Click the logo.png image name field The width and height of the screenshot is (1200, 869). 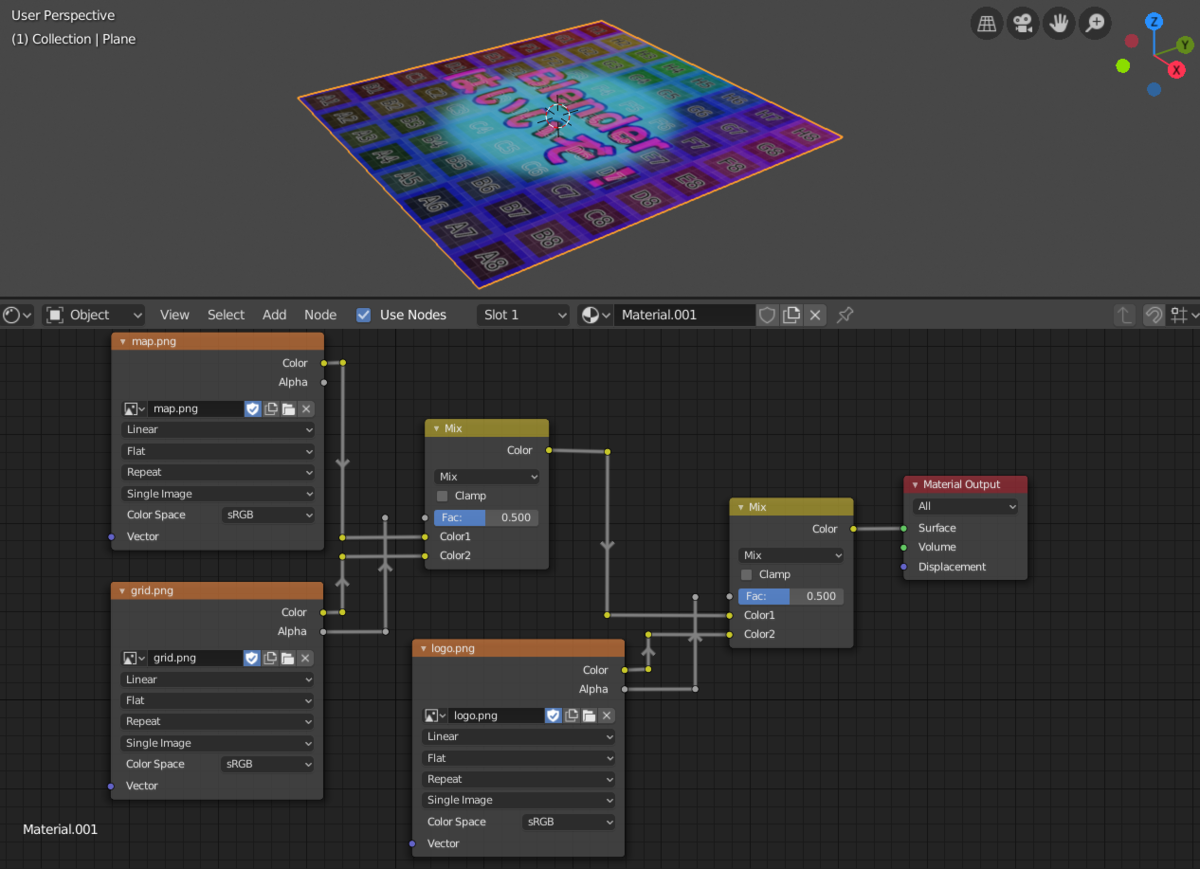(496, 716)
